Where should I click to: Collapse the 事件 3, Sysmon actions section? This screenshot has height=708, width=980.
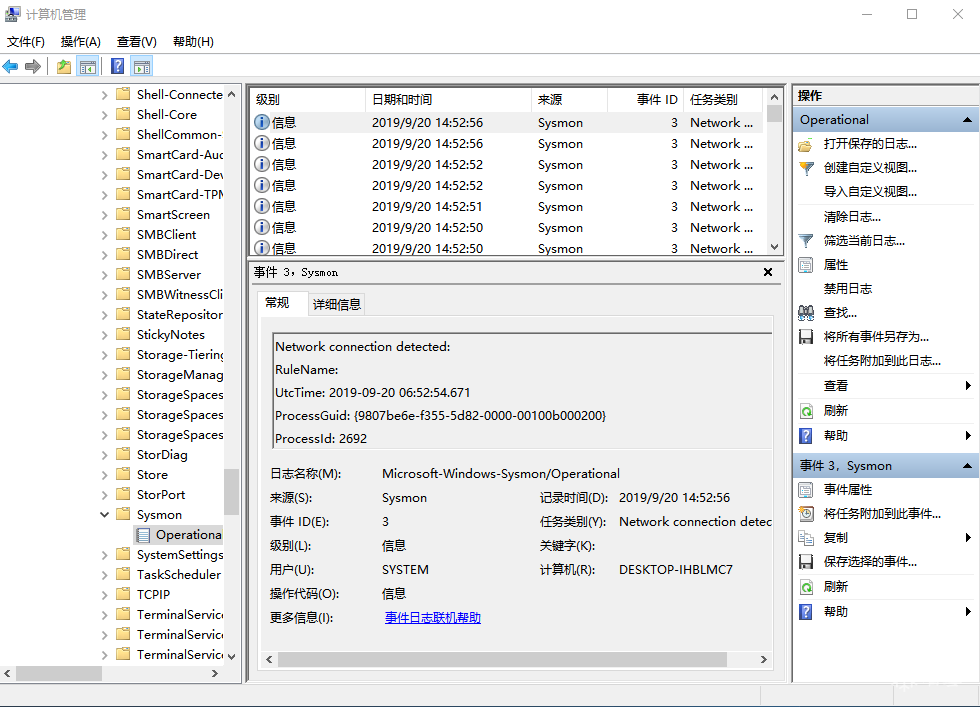click(x=967, y=466)
